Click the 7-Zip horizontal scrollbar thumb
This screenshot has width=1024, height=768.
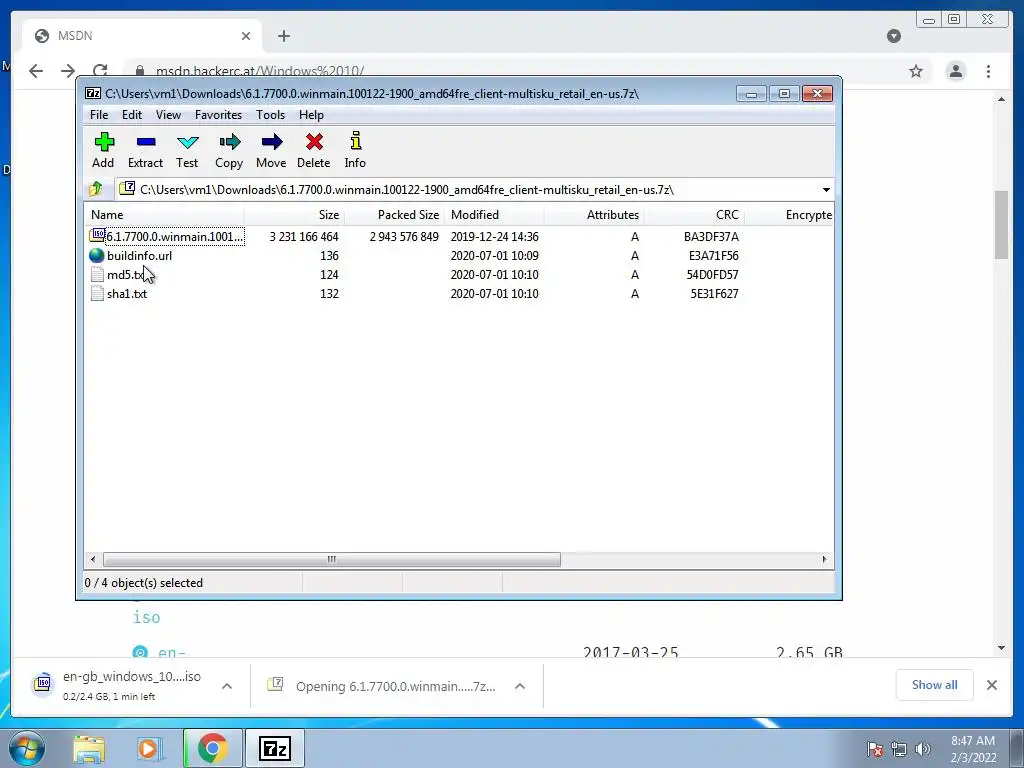[x=332, y=560]
